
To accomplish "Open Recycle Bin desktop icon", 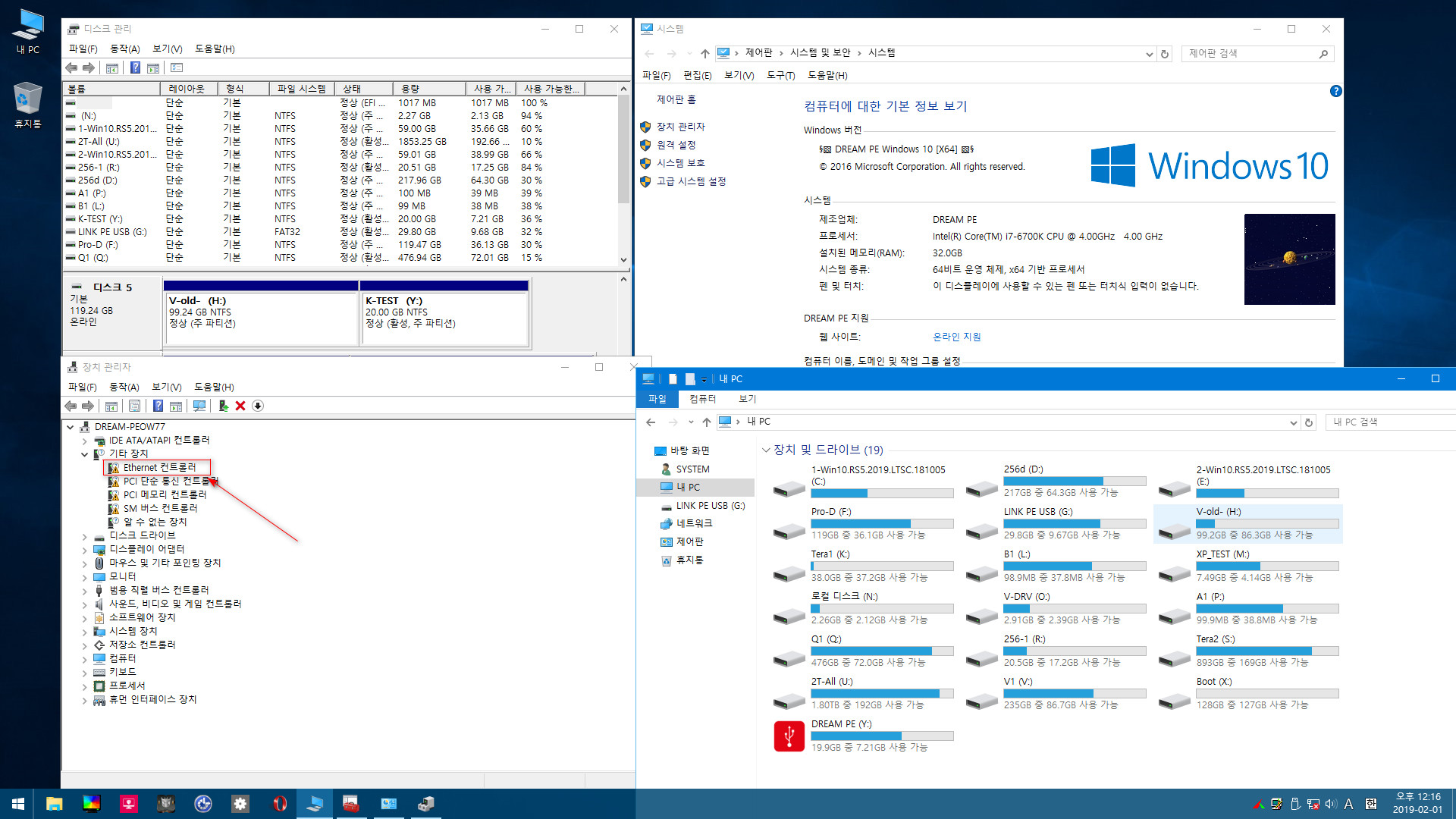I will (28, 105).
